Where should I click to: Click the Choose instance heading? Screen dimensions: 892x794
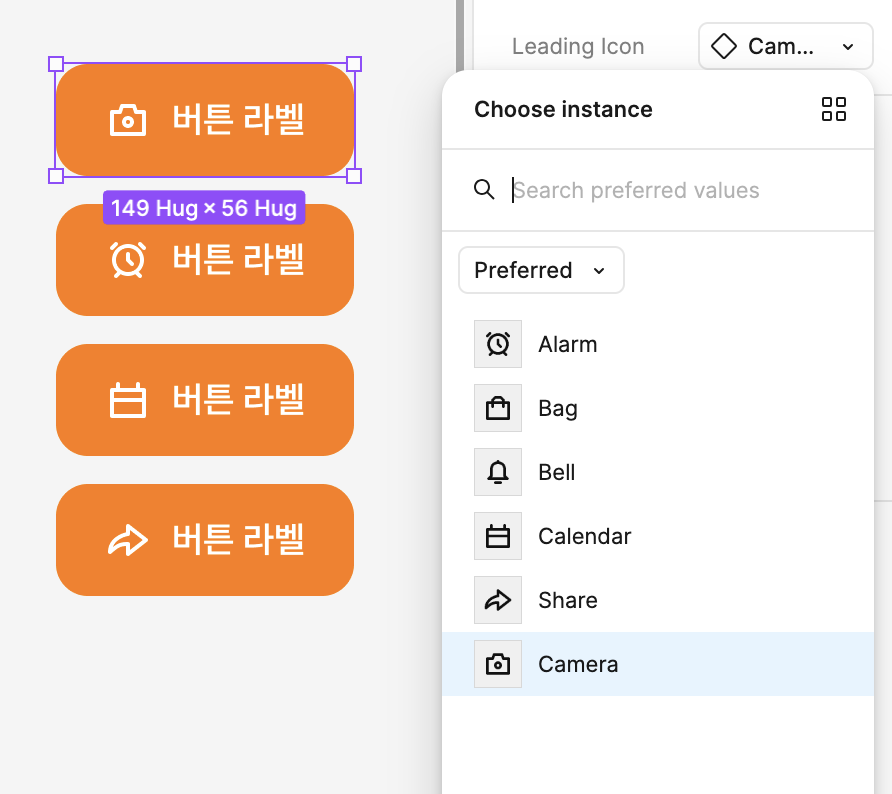tap(563, 109)
